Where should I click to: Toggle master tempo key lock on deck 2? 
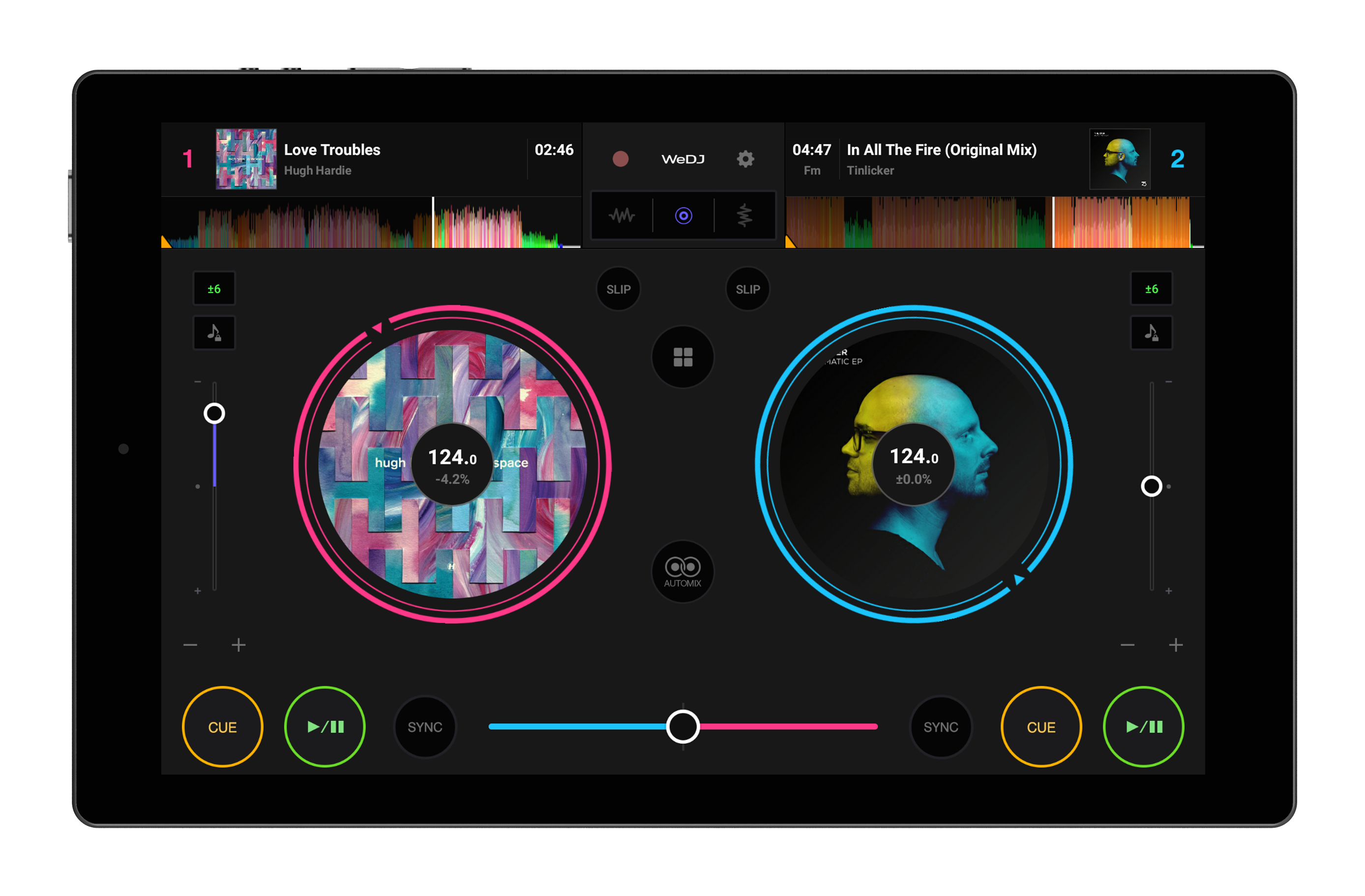pos(1151,332)
